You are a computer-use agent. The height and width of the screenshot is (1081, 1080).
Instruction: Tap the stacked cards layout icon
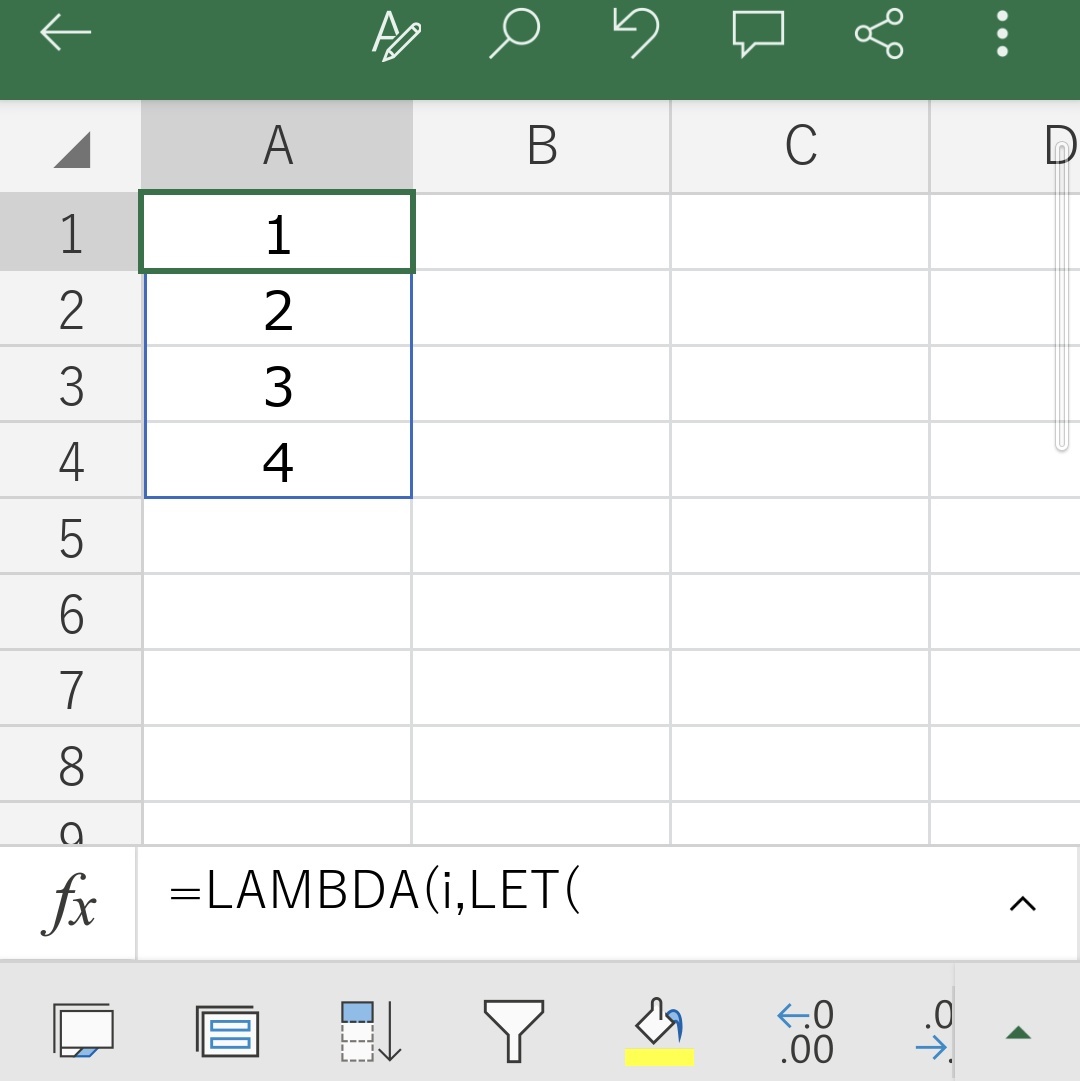click(x=227, y=1031)
